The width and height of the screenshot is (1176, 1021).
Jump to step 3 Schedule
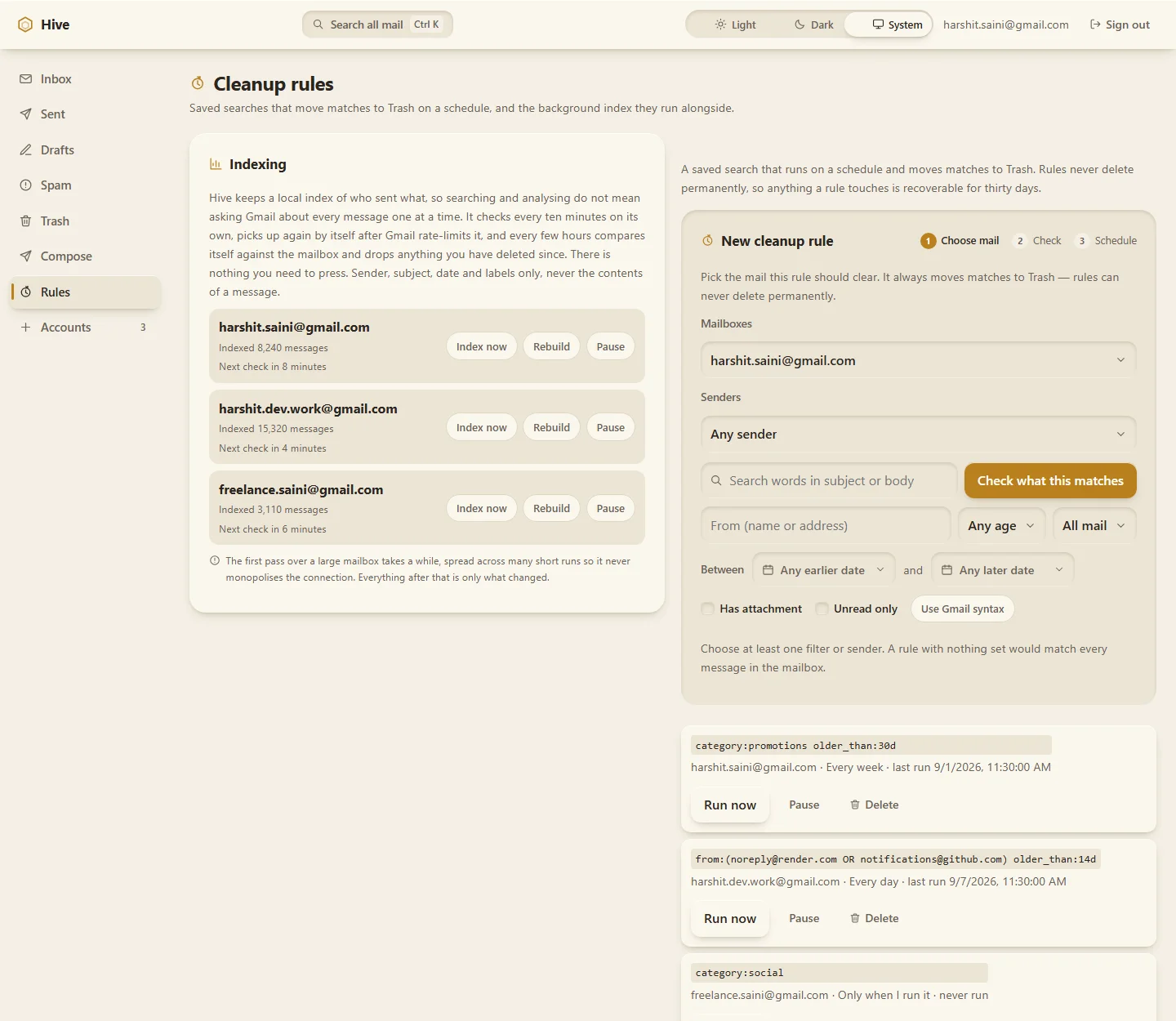(x=1106, y=241)
